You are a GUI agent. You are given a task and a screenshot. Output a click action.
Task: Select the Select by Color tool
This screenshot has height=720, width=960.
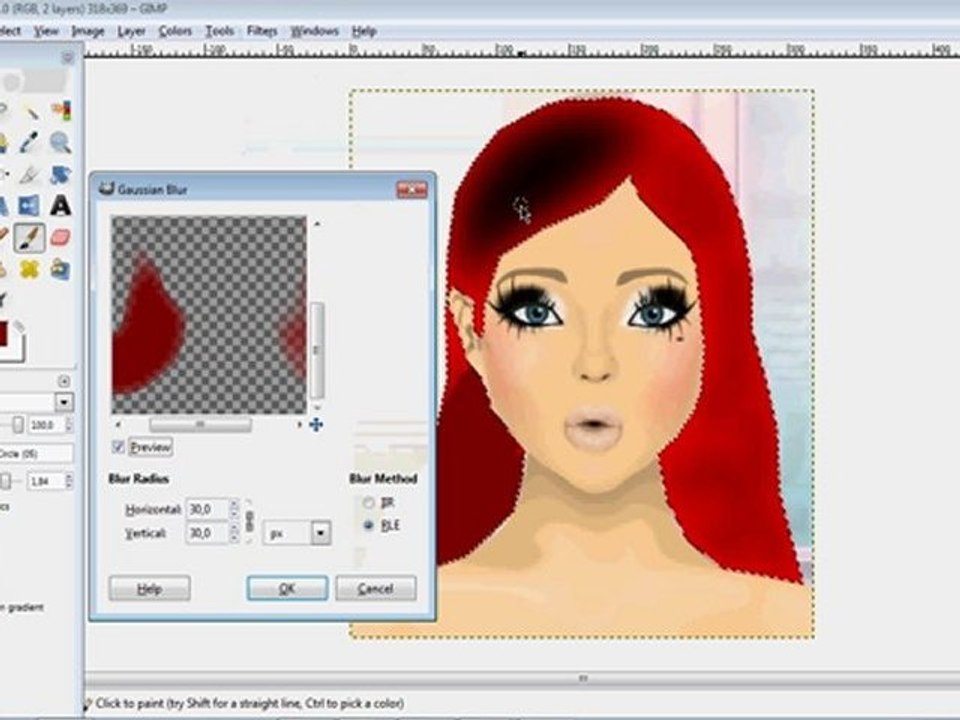61,111
